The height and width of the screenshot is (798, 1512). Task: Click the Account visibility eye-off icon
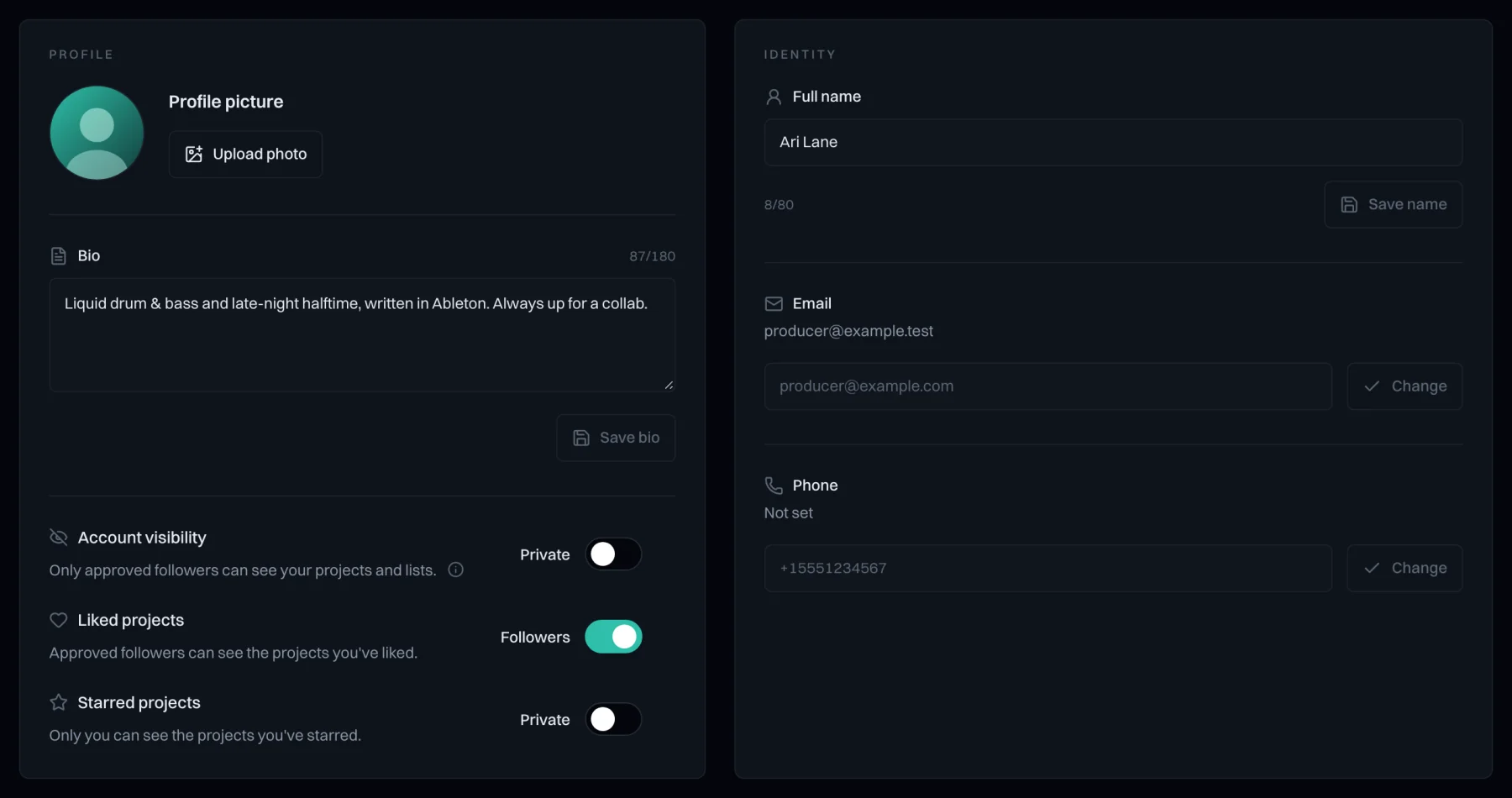coord(58,538)
